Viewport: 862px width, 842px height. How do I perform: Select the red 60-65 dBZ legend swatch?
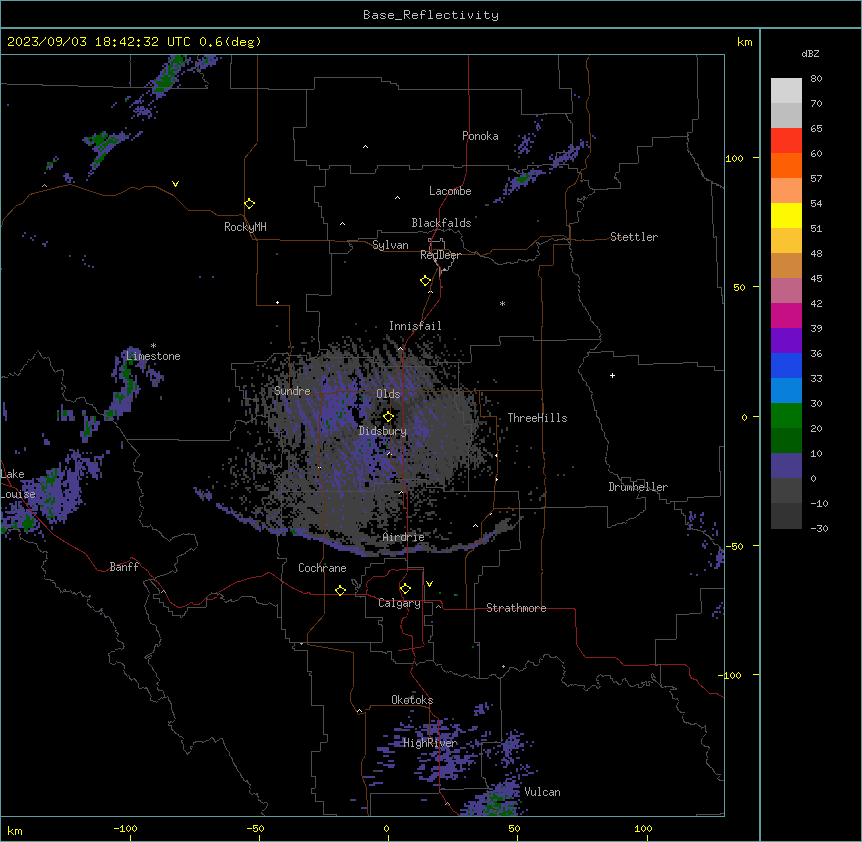(786, 140)
